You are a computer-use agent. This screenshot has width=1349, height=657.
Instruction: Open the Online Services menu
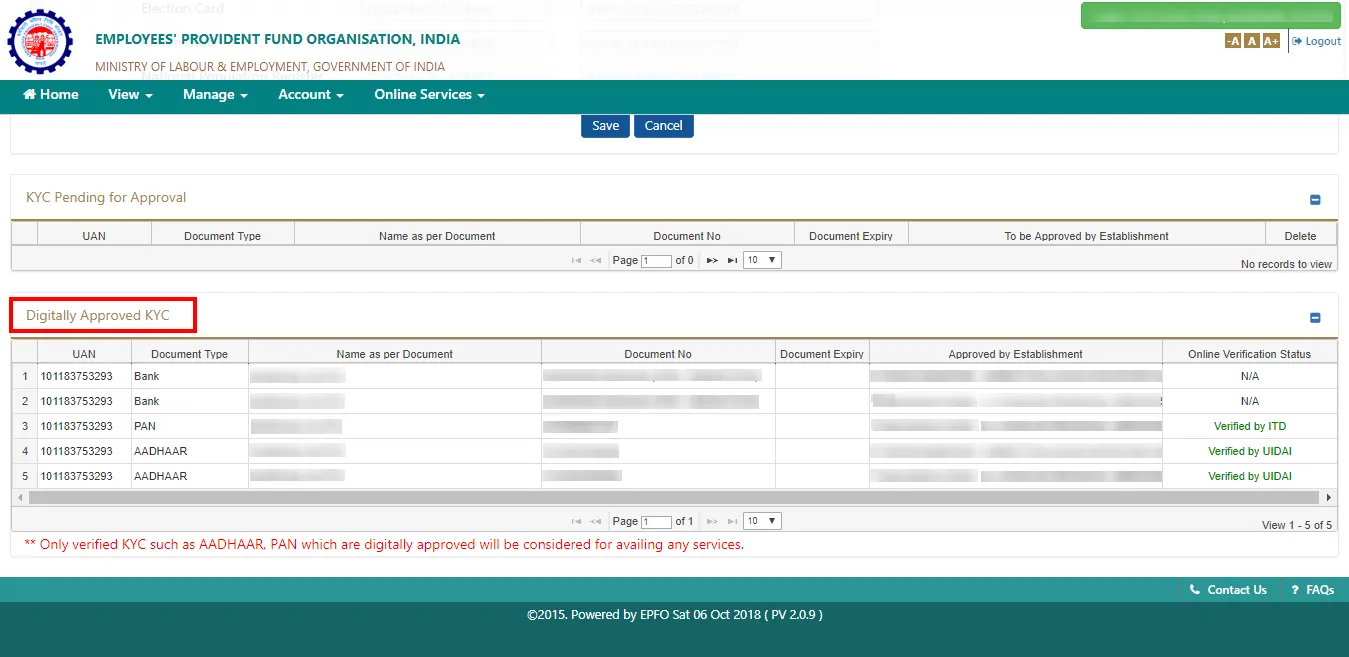(x=429, y=94)
